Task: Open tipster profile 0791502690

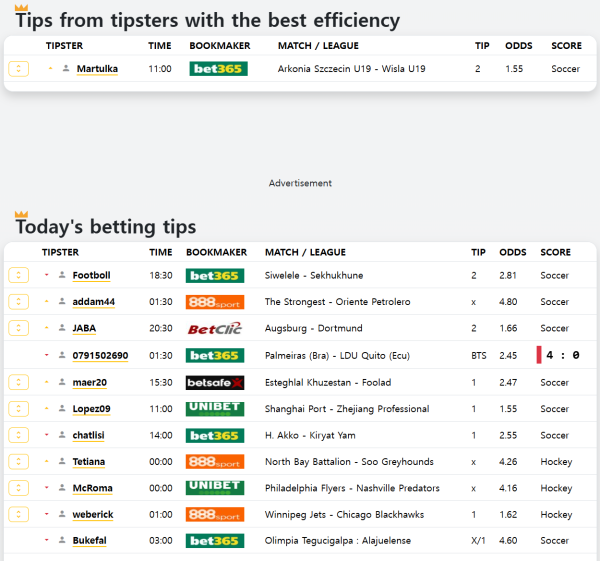Action: coord(100,355)
